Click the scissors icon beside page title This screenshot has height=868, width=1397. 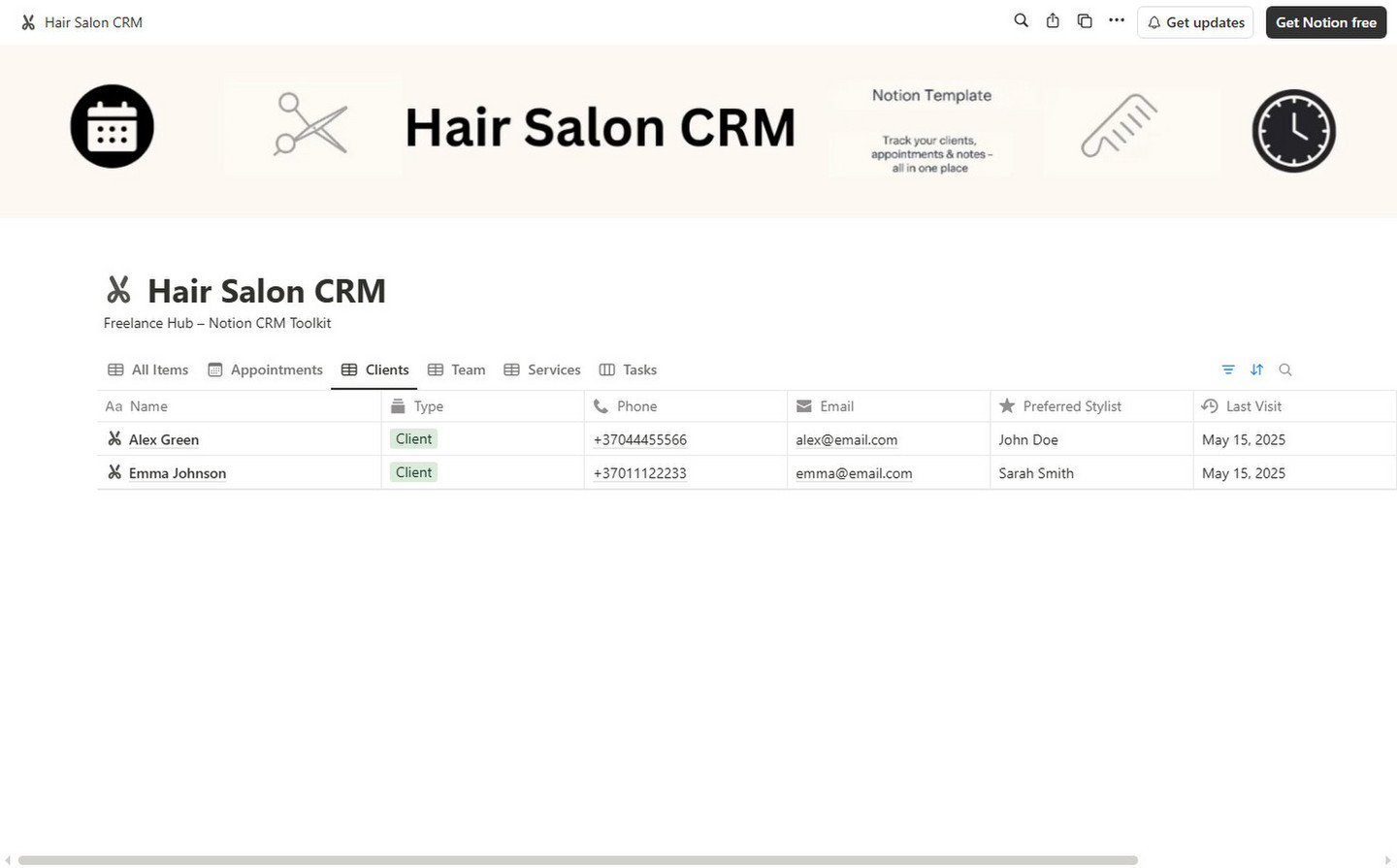tap(118, 290)
